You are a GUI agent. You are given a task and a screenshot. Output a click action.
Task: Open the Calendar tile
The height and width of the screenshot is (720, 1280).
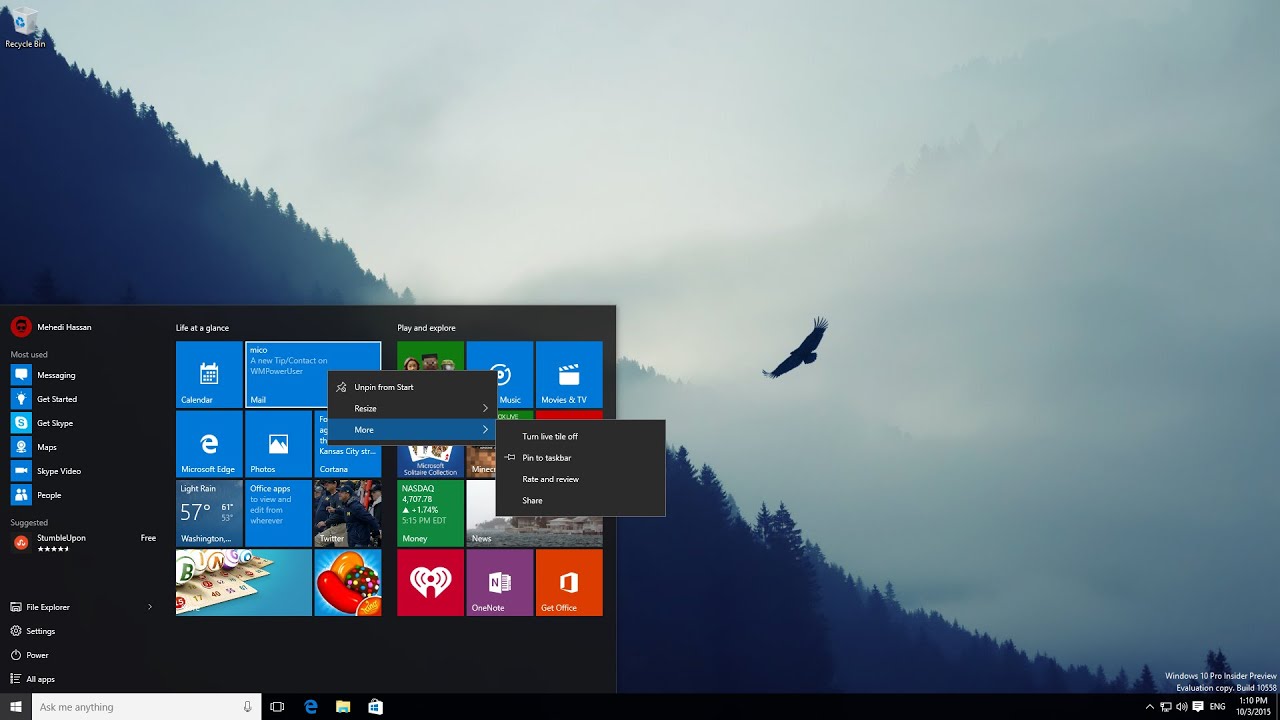[x=209, y=375]
